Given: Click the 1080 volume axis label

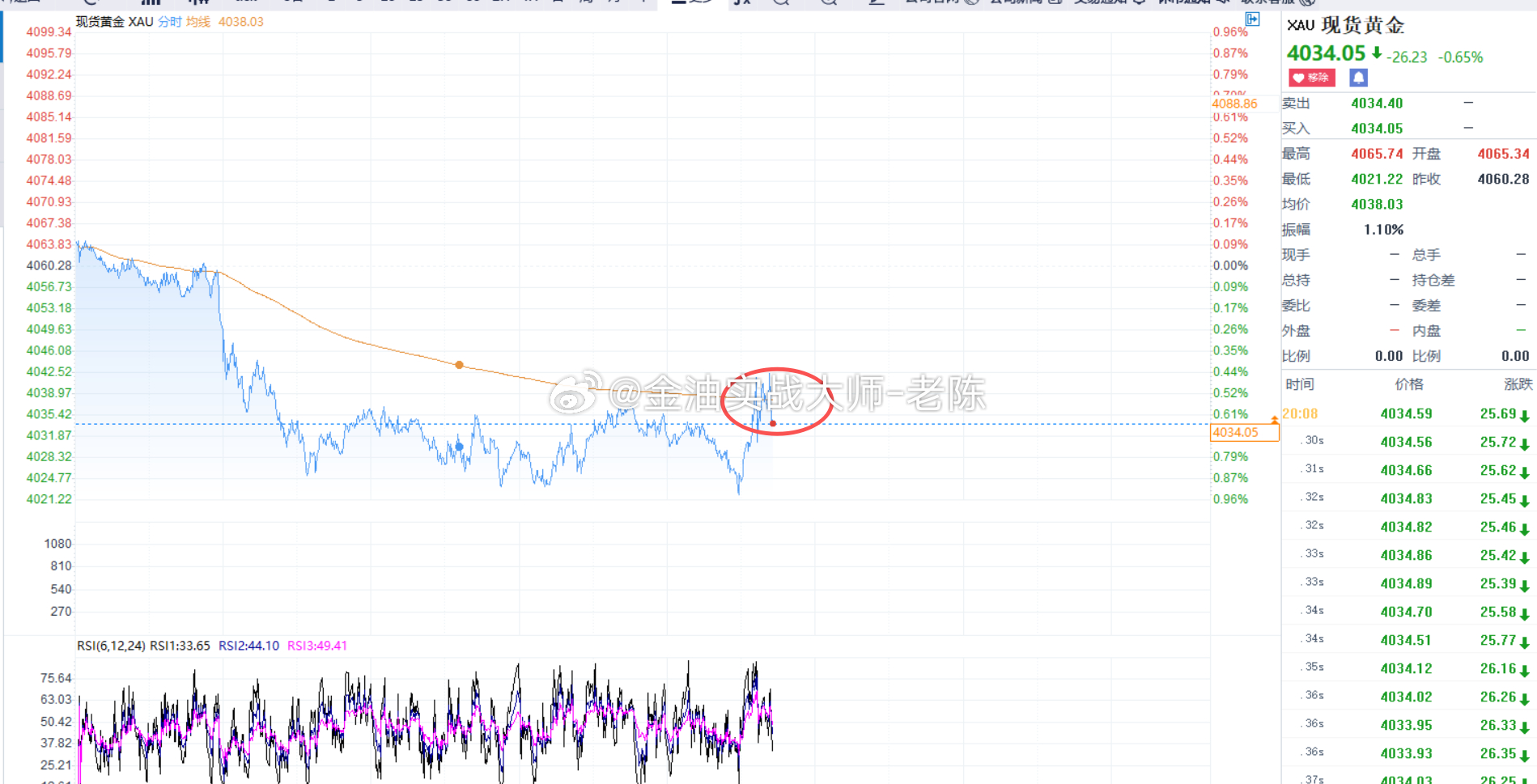Looking at the screenshot, I should [58, 544].
